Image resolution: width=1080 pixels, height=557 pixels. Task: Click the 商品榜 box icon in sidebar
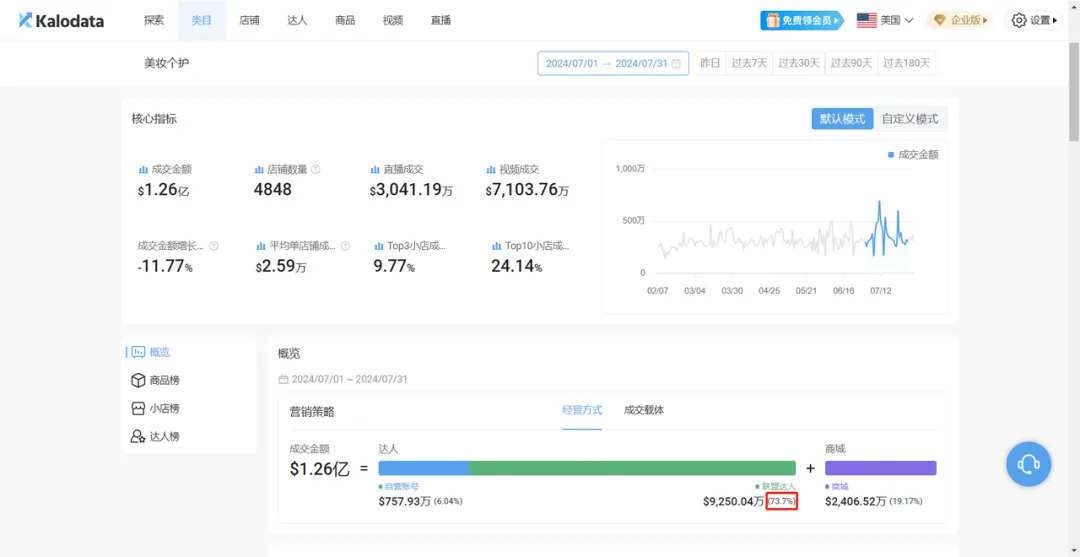138,381
